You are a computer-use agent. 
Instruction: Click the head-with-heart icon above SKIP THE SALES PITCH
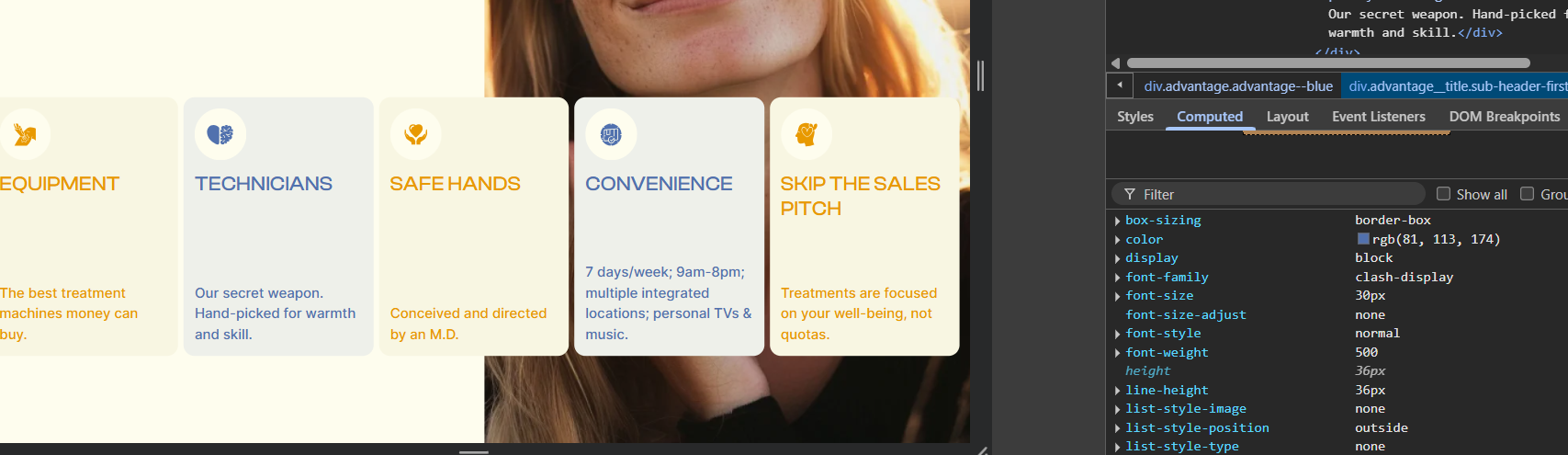tap(806, 134)
